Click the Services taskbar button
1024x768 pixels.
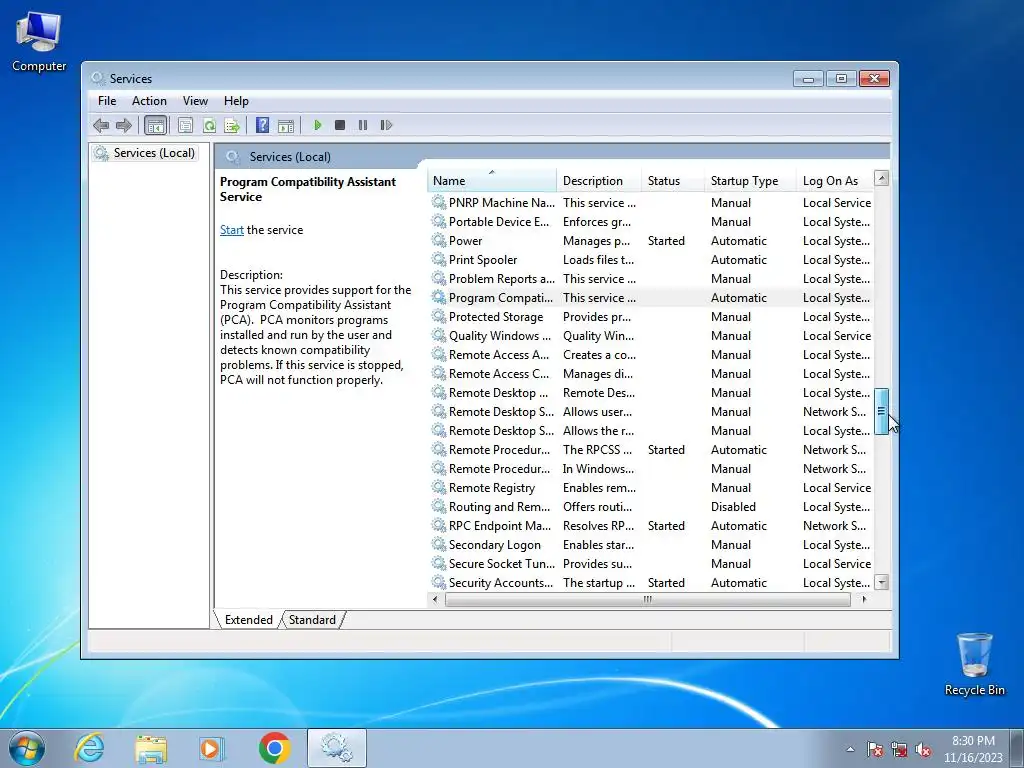pos(337,748)
